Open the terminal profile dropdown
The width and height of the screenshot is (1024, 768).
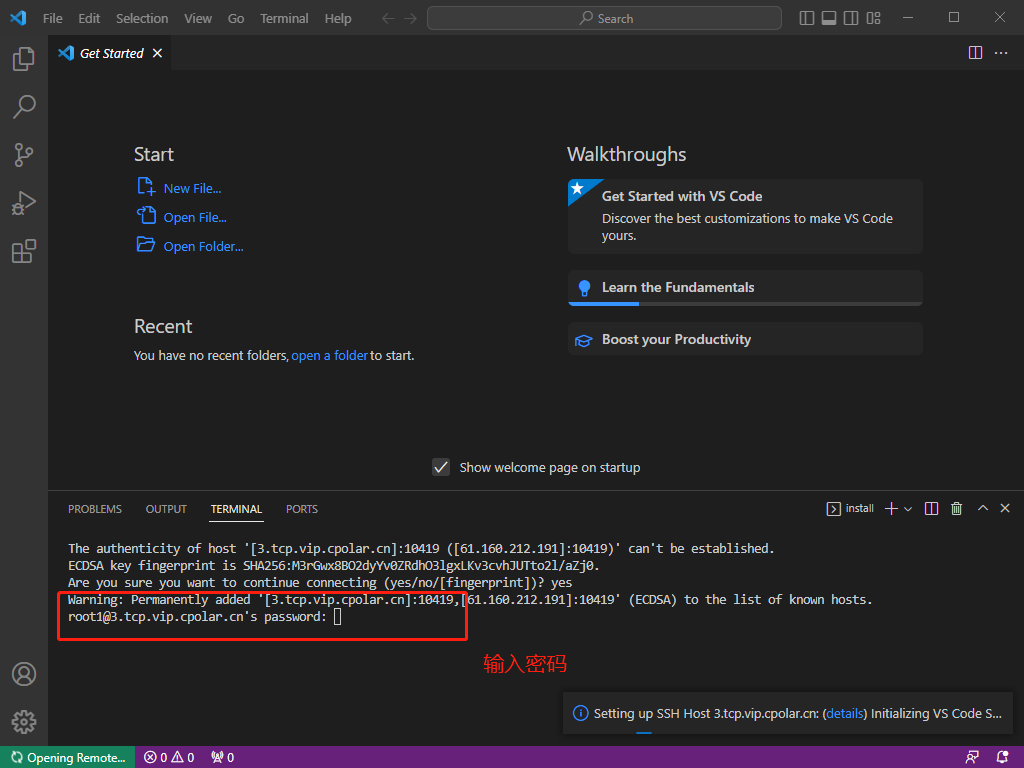[906, 508]
